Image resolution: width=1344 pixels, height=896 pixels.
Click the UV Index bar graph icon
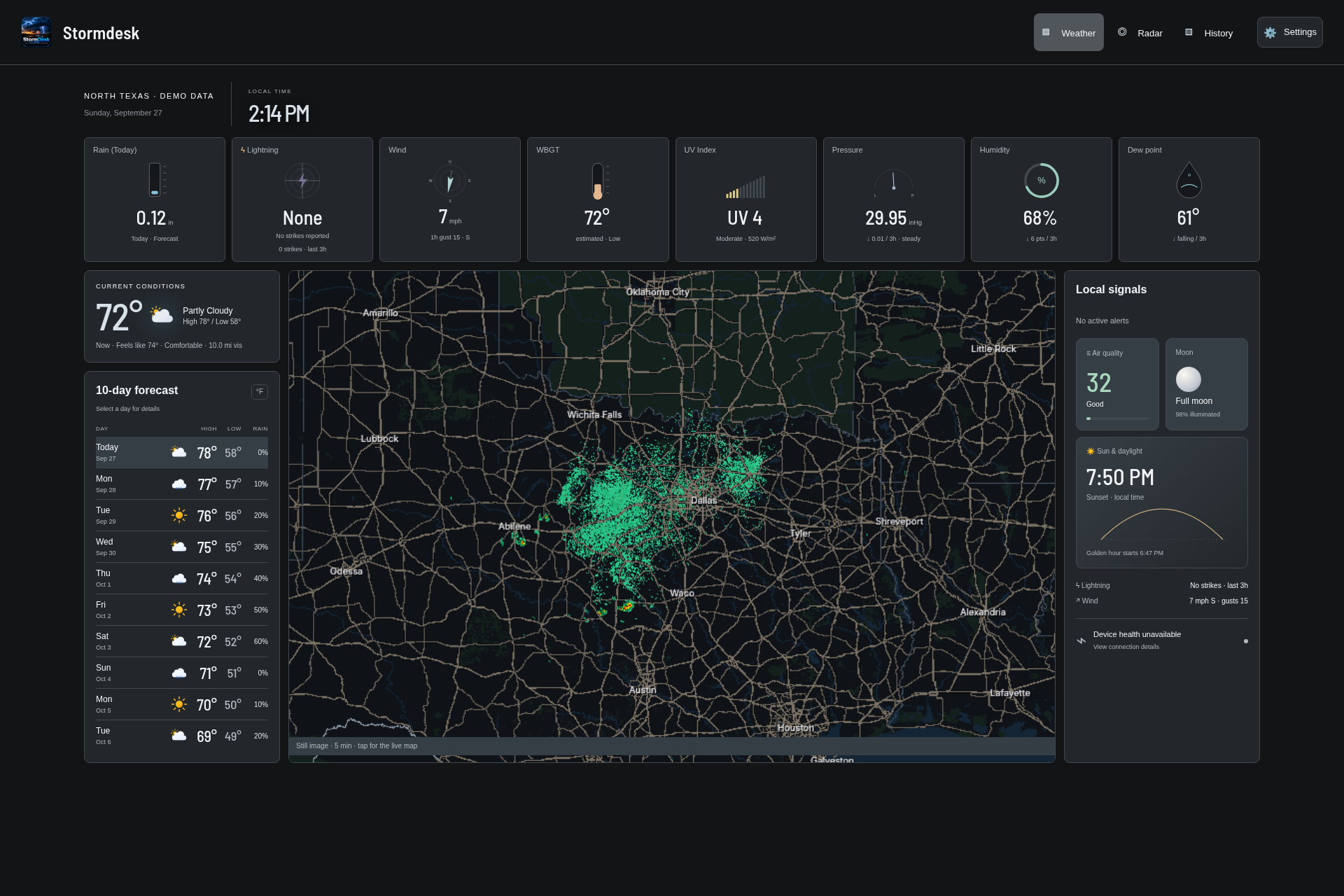point(745,187)
